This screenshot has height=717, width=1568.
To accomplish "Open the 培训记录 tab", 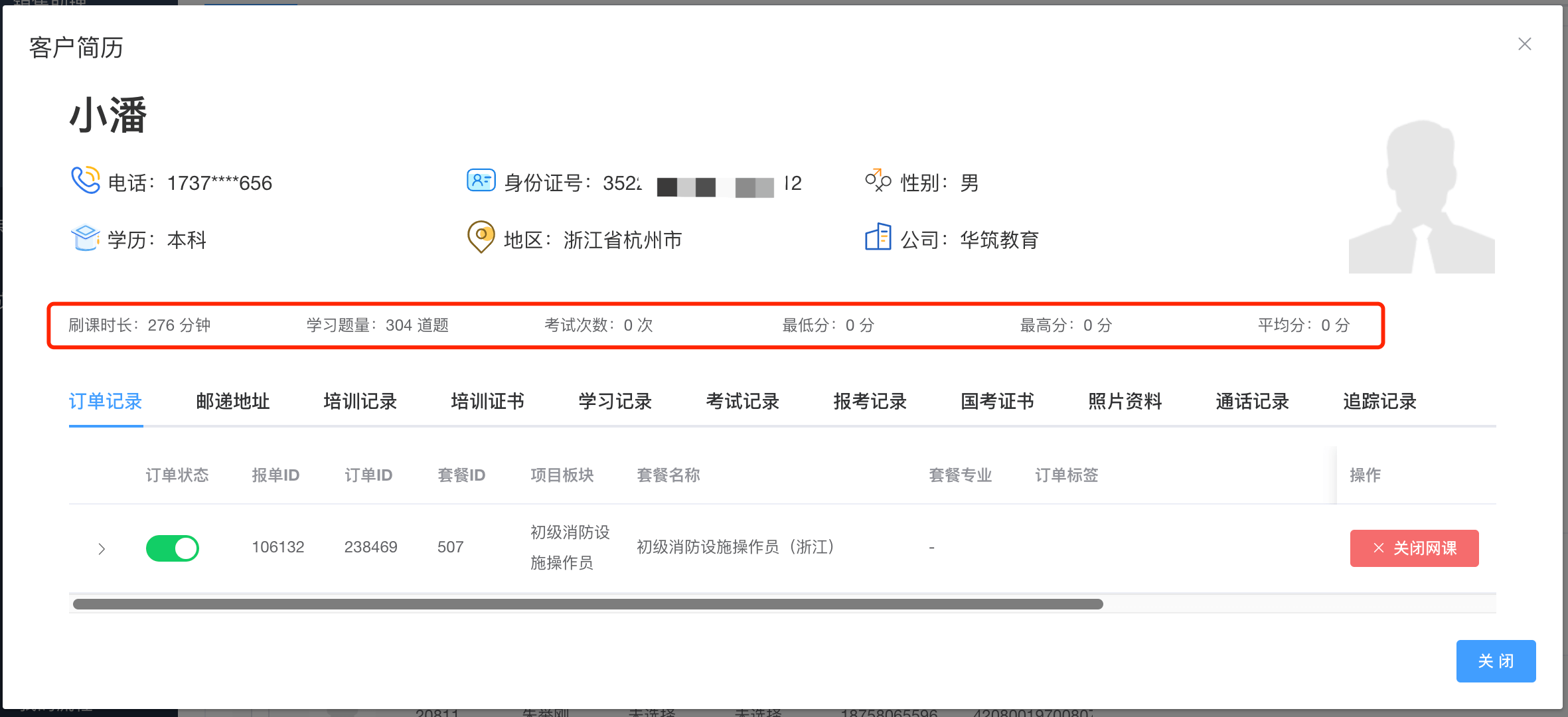I will coord(360,402).
